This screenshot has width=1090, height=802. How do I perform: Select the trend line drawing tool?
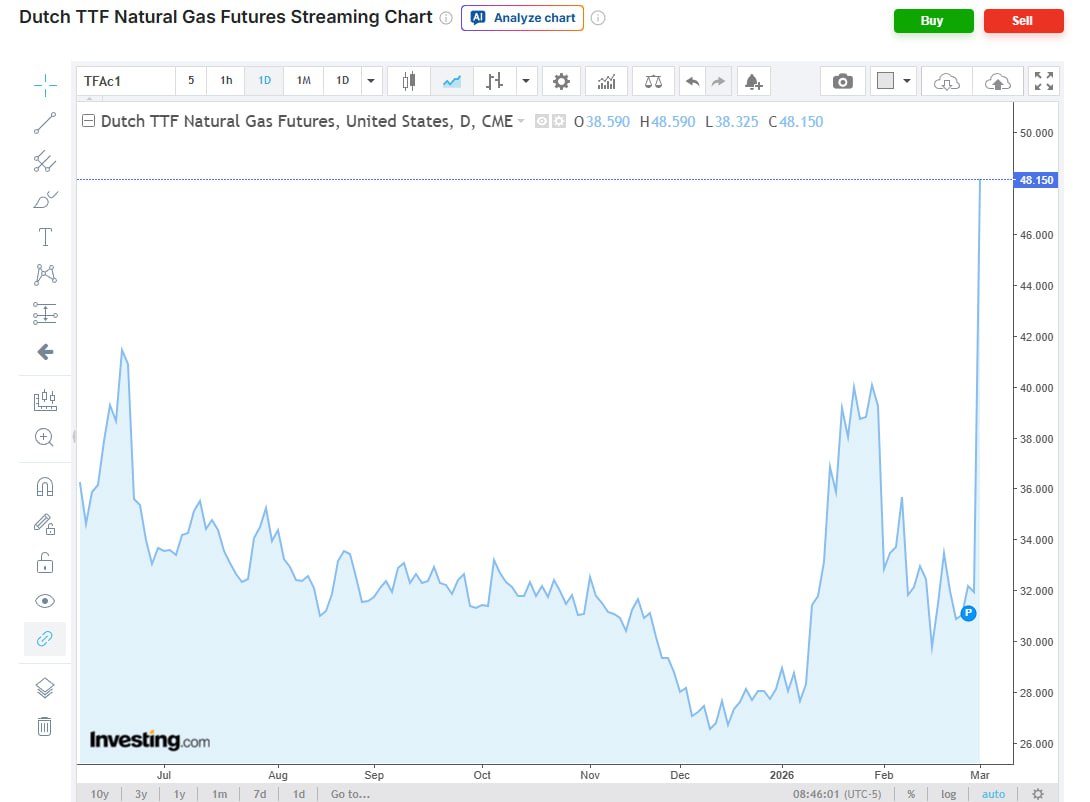45,123
